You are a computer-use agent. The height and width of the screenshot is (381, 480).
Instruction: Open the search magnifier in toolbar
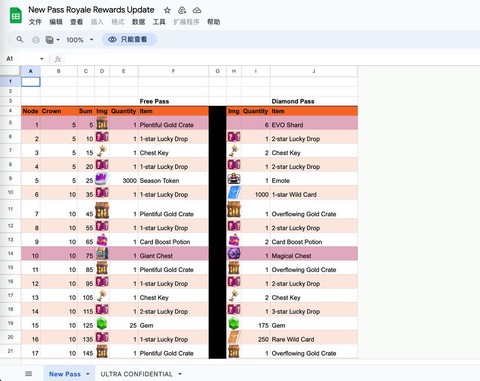point(20,40)
